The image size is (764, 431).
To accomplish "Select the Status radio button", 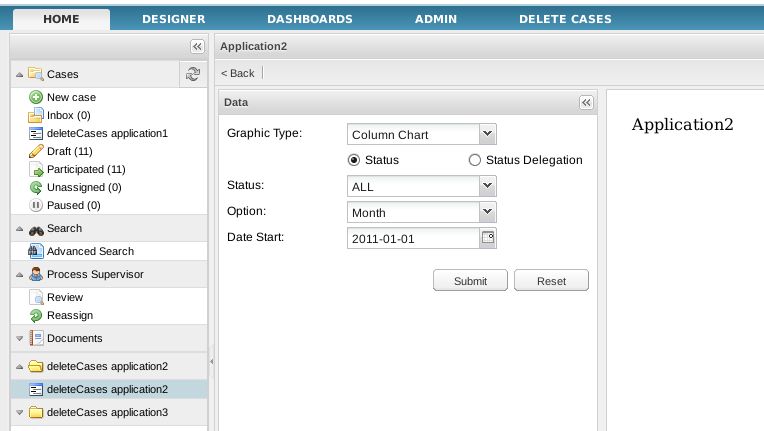I will tap(353, 160).
